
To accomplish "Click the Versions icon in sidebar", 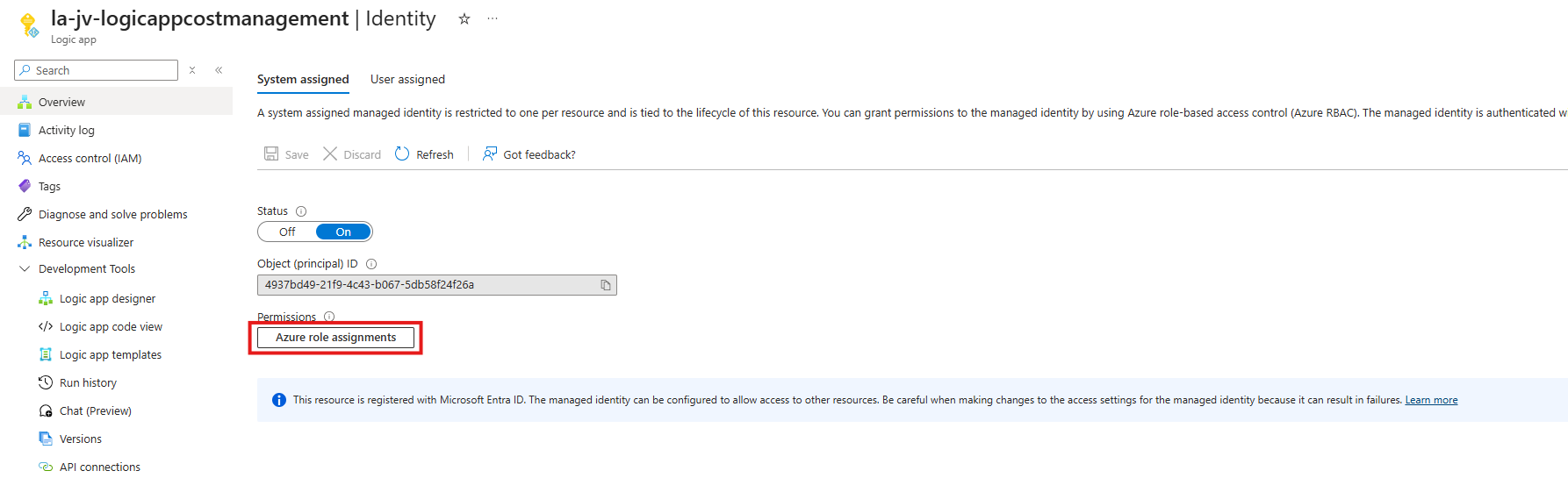I will [x=46, y=439].
